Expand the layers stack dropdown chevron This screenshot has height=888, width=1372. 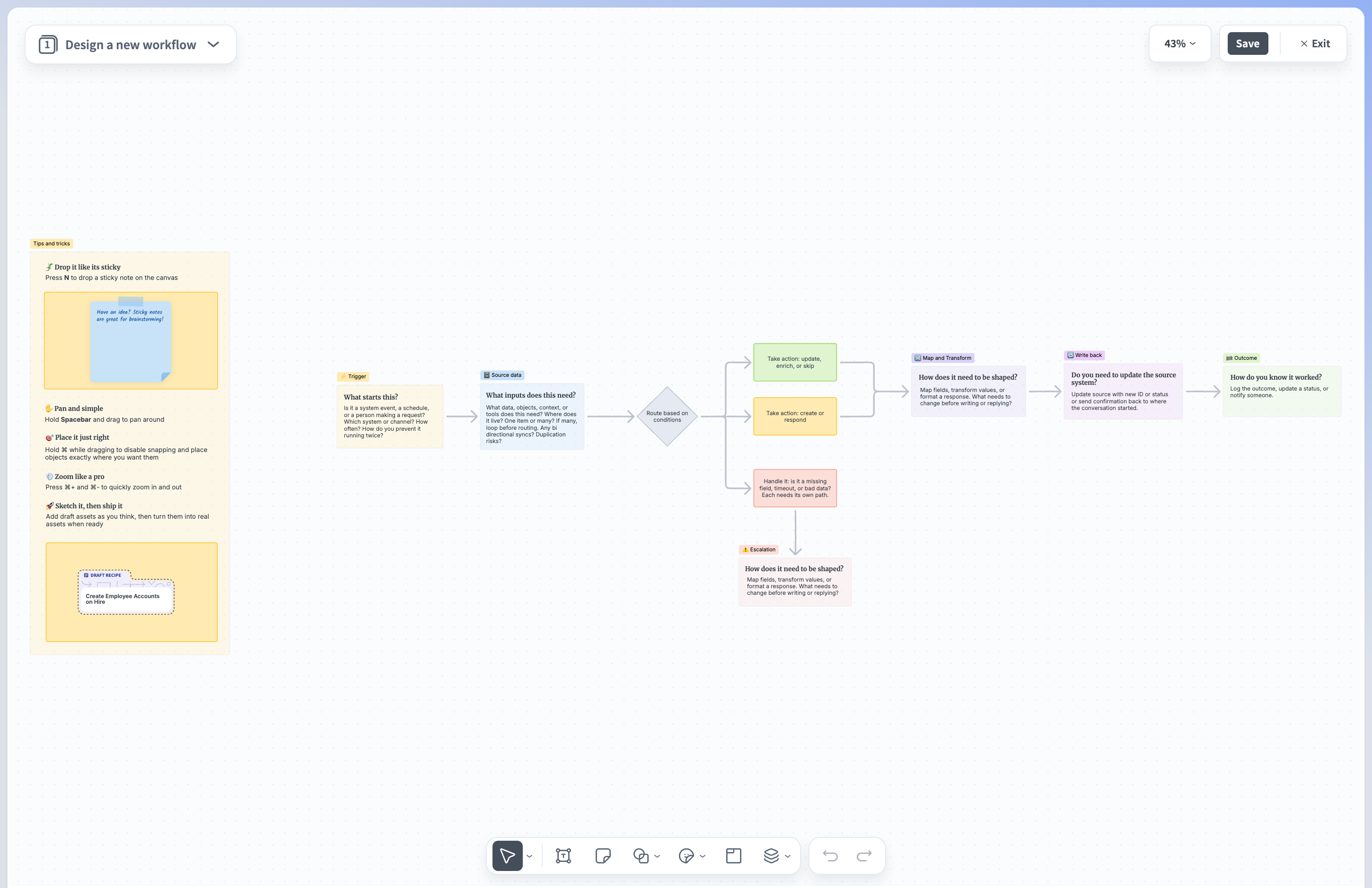pos(787,856)
